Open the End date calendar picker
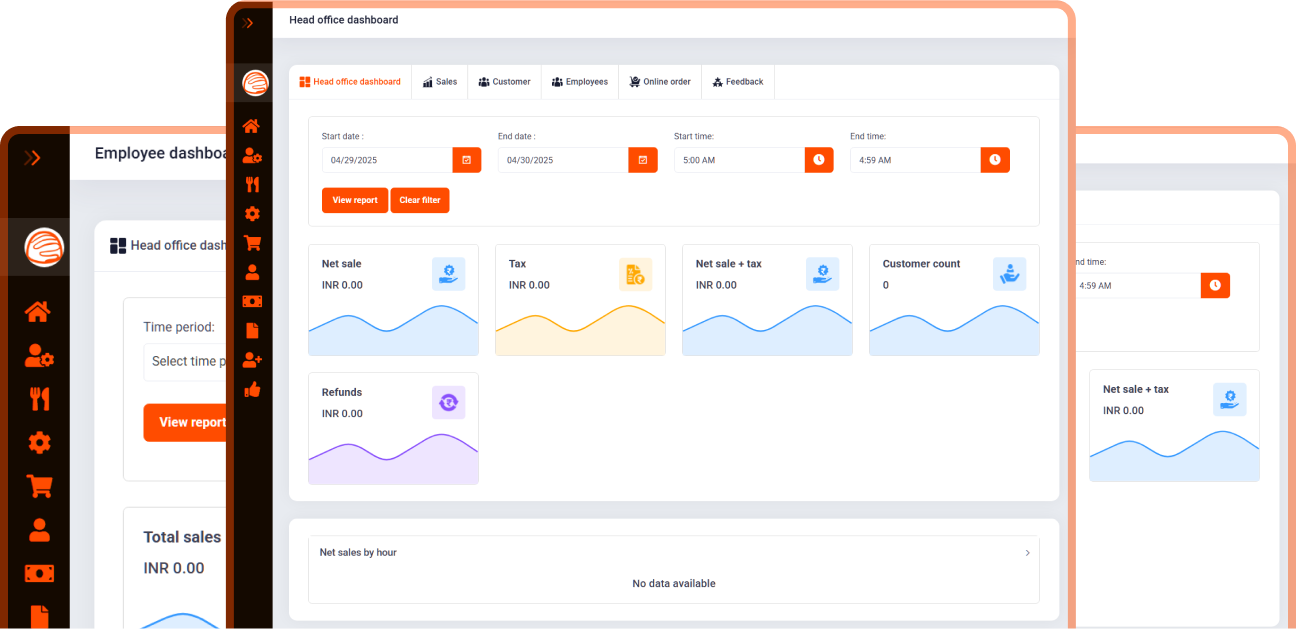This screenshot has height=629, width=1296. click(643, 160)
